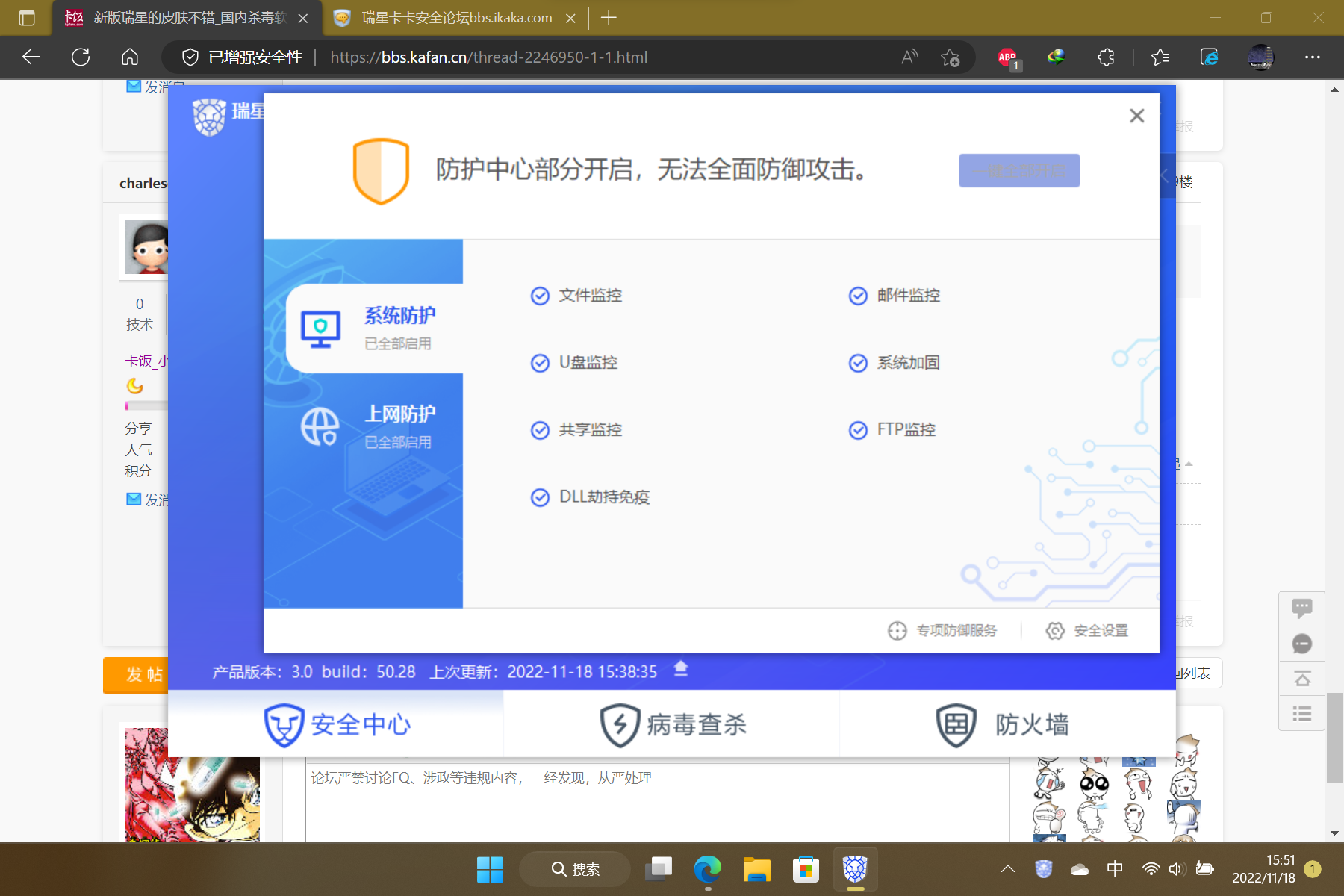This screenshot has width=1344, height=896.
Task: Show hidden system tray icons
Action: [1008, 869]
